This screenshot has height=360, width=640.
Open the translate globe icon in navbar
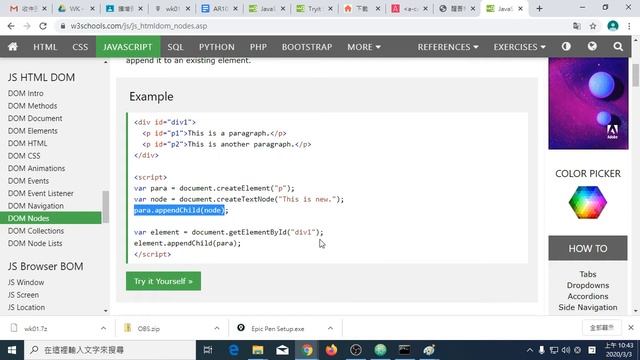[592, 47]
